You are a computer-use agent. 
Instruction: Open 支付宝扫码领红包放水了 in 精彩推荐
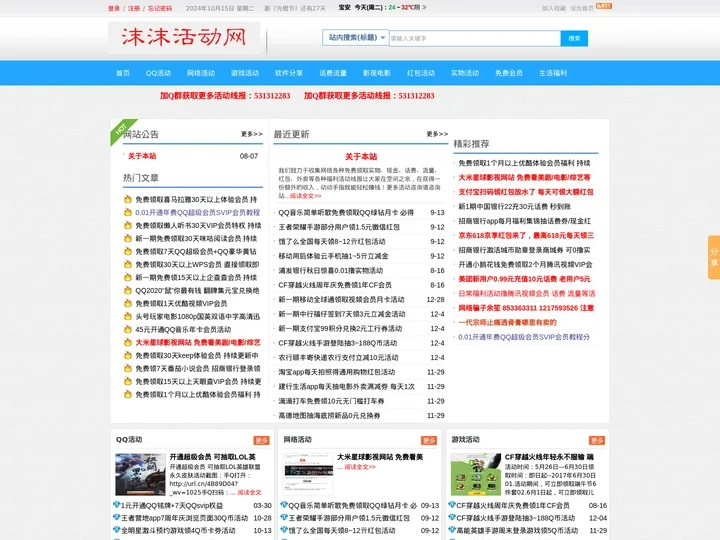point(525,192)
